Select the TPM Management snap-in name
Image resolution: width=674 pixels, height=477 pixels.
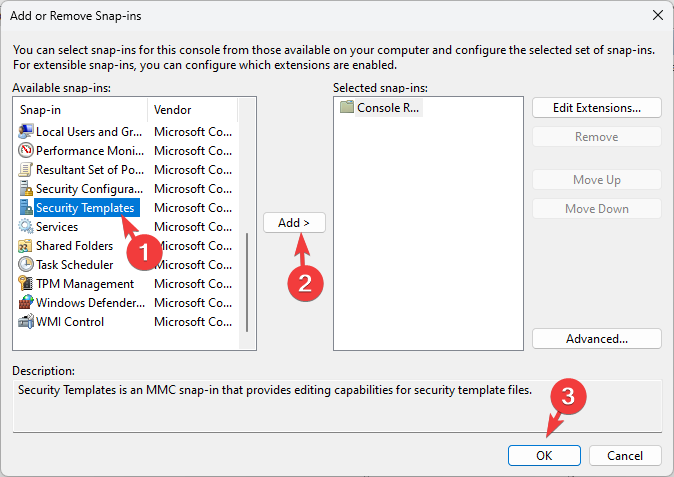point(85,284)
